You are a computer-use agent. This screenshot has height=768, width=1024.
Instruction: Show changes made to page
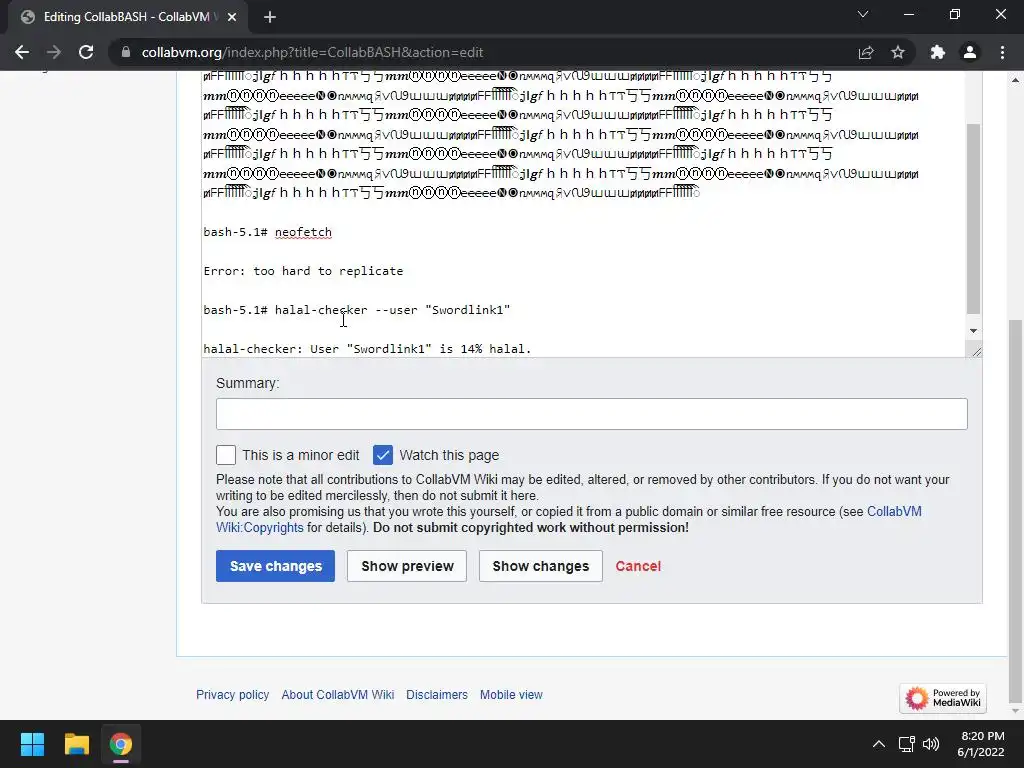(541, 566)
